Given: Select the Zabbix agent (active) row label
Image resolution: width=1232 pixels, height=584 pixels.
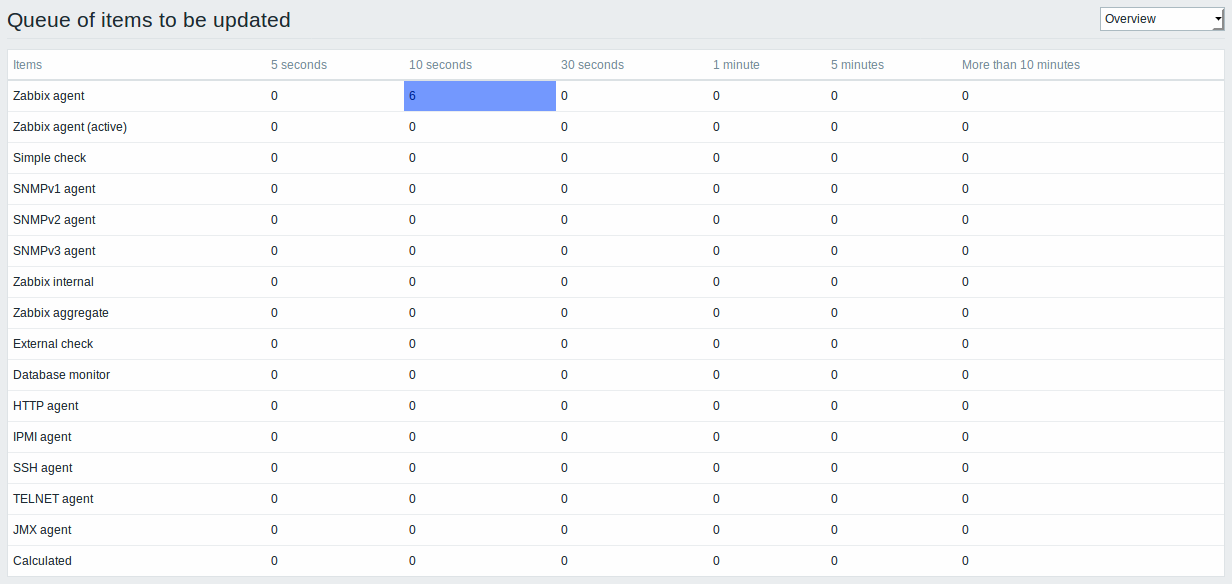Looking at the screenshot, I should 70,127.
